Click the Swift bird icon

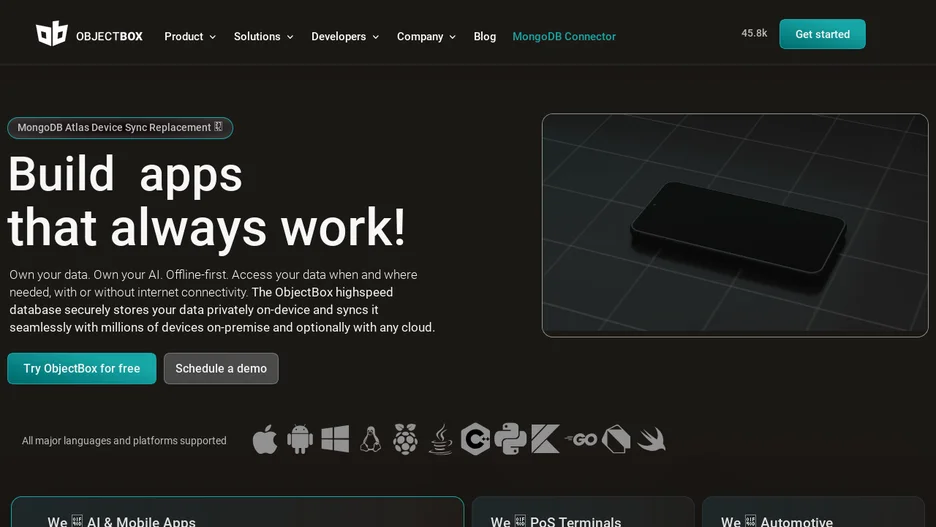tap(651, 440)
